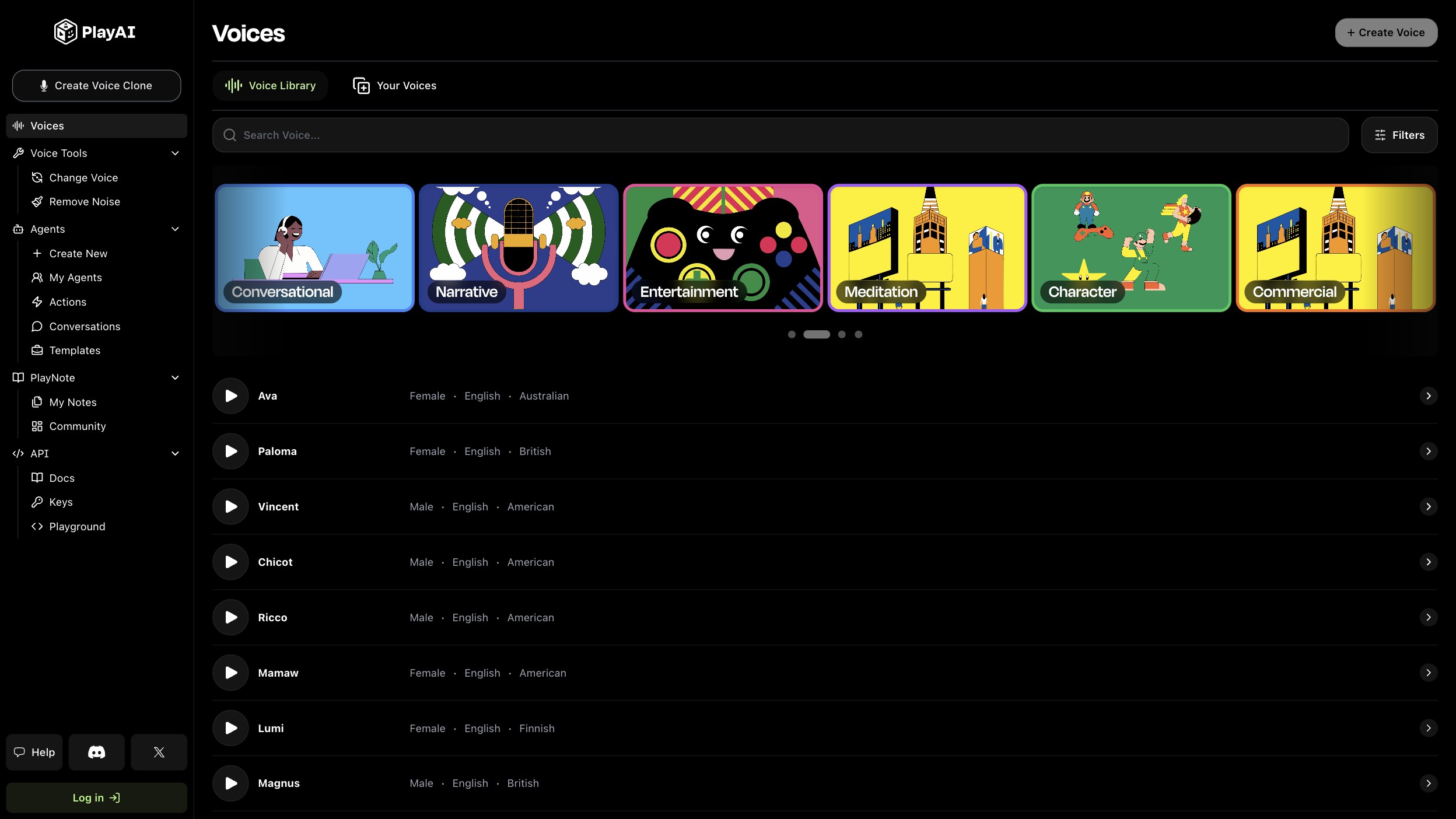Collapse the Voice Tools section
1456x819 pixels.
[175, 153]
